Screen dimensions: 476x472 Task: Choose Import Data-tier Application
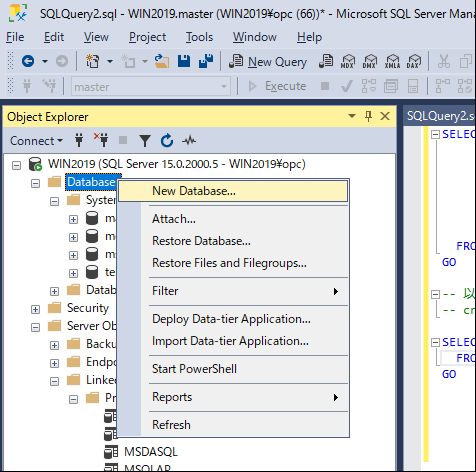(233, 341)
